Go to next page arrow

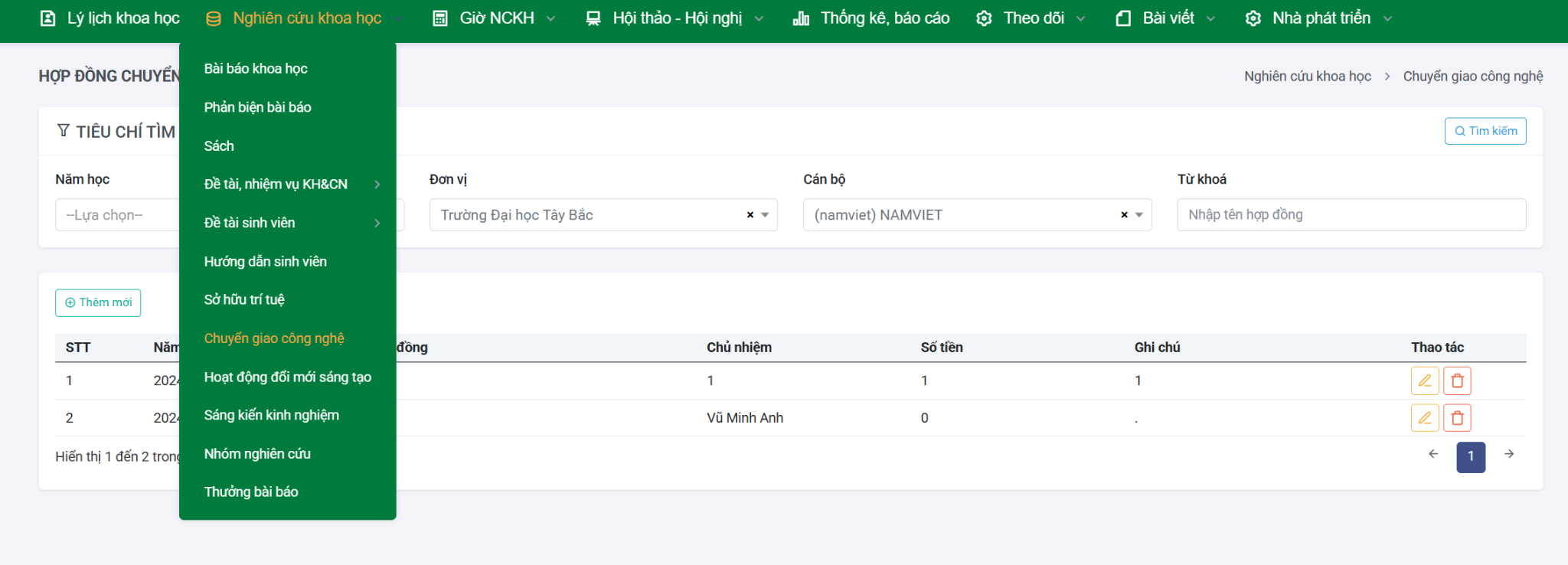1509,454
